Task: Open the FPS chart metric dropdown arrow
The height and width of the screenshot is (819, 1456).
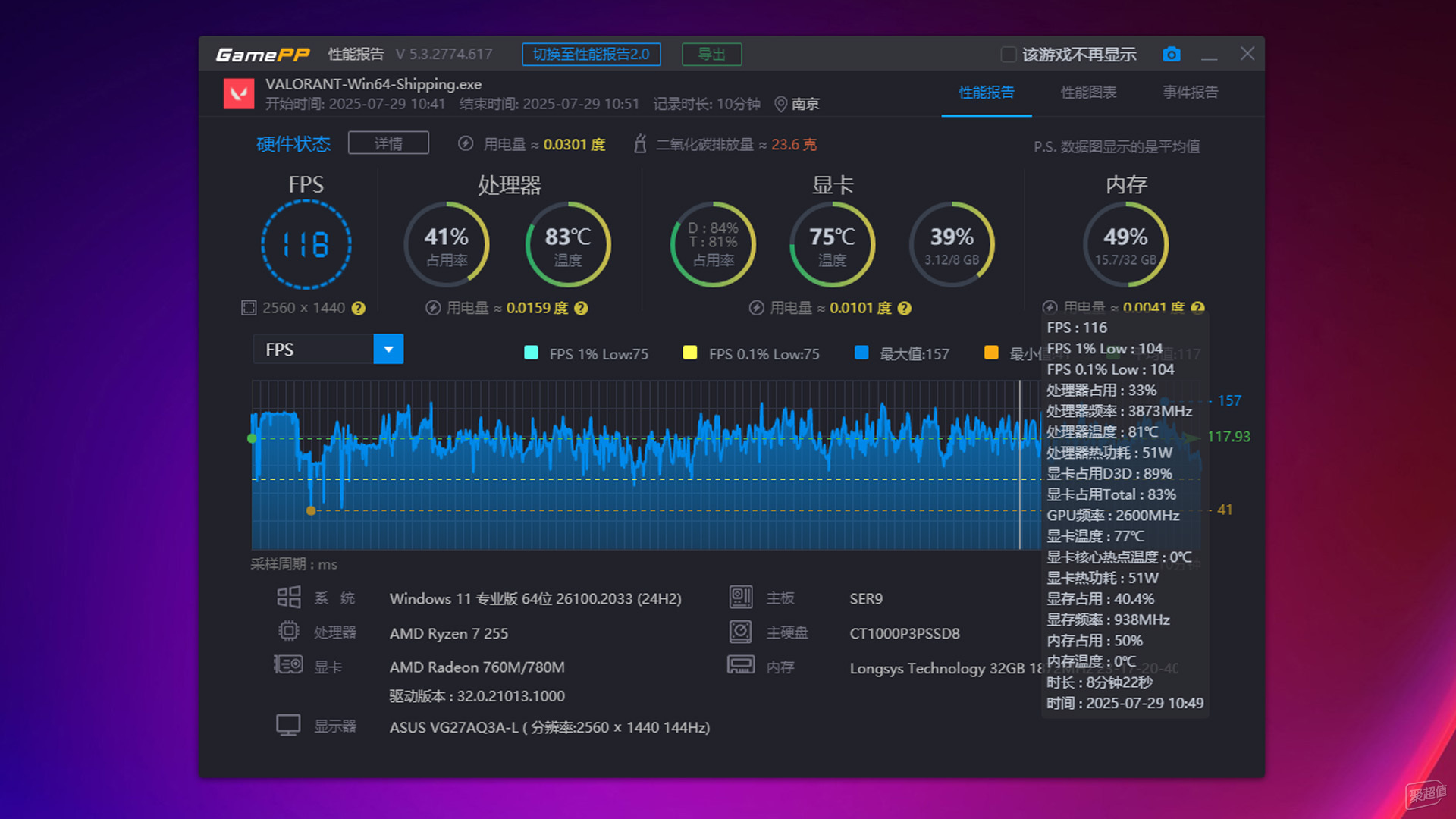Action: point(388,349)
